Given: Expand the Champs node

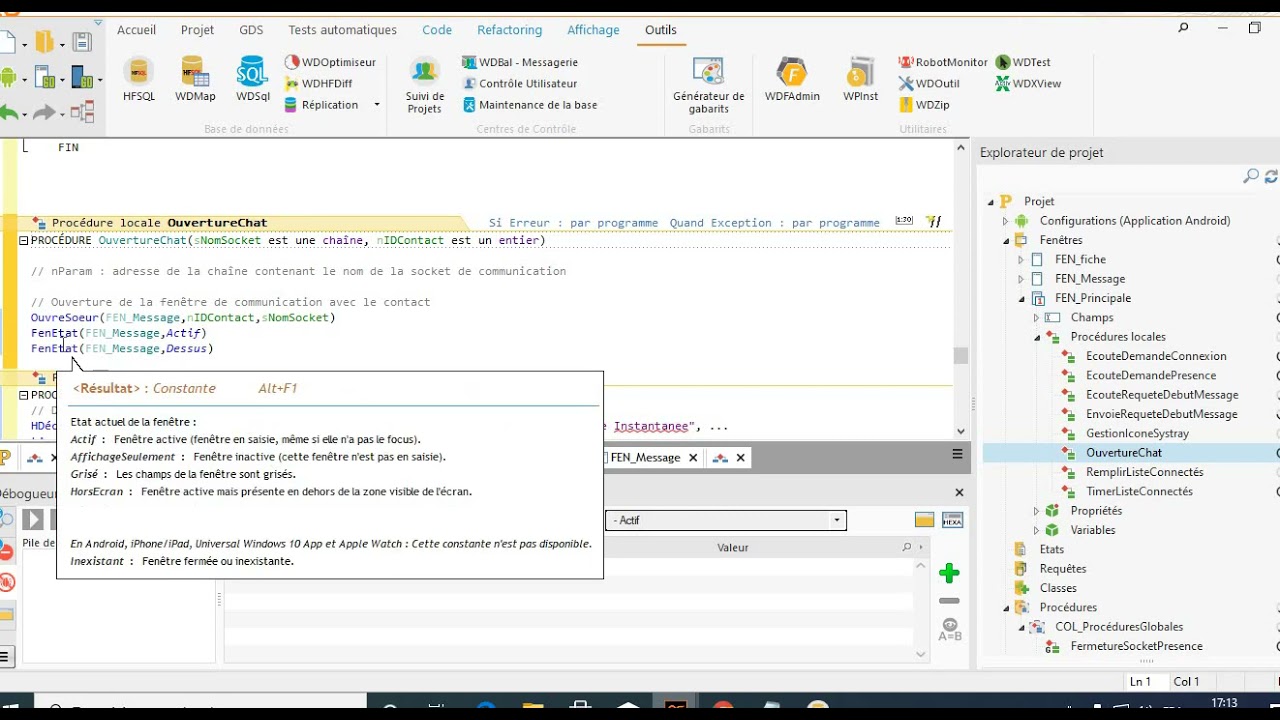Looking at the screenshot, I should (1036, 318).
